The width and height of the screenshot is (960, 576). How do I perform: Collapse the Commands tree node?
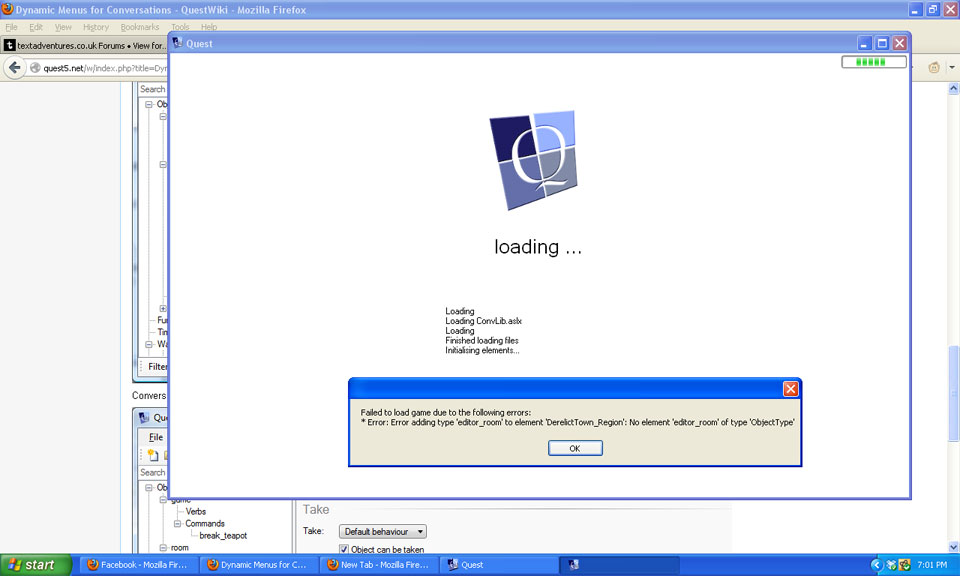177,523
